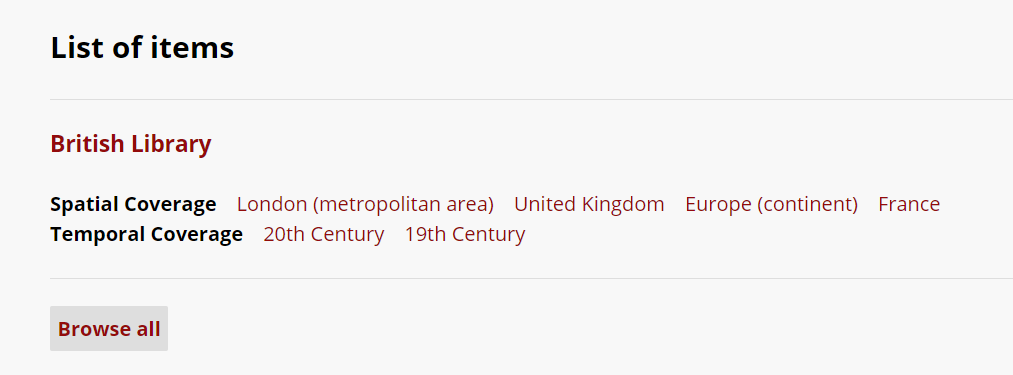Select the United Kingdom spatial coverage
This screenshot has width=1013, height=375.
[x=589, y=204]
